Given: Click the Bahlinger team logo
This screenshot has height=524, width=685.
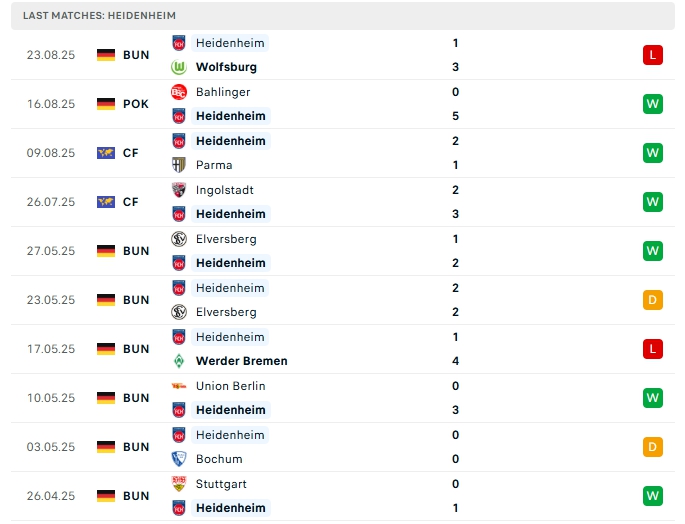Looking at the screenshot, I should [180, 92].
